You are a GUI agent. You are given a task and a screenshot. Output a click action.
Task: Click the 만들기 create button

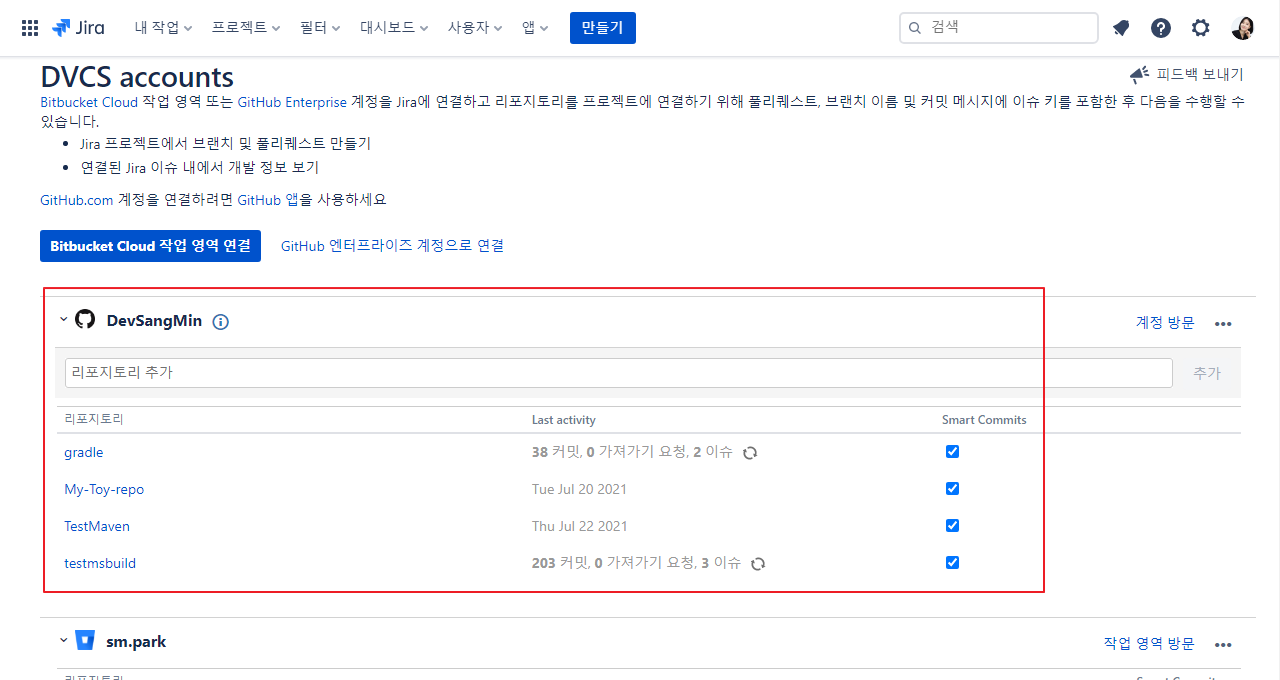coord(603,28)
